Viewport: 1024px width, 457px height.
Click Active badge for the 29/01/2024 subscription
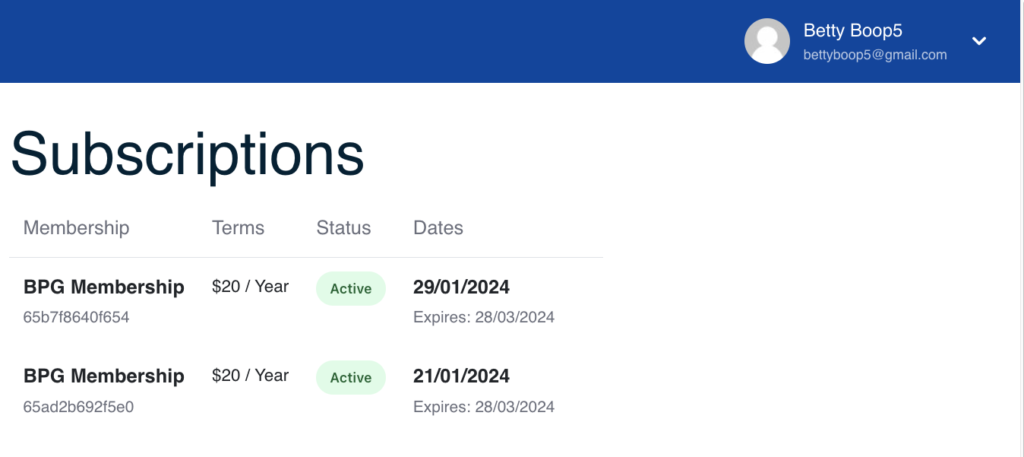click(x=351, y=289)
